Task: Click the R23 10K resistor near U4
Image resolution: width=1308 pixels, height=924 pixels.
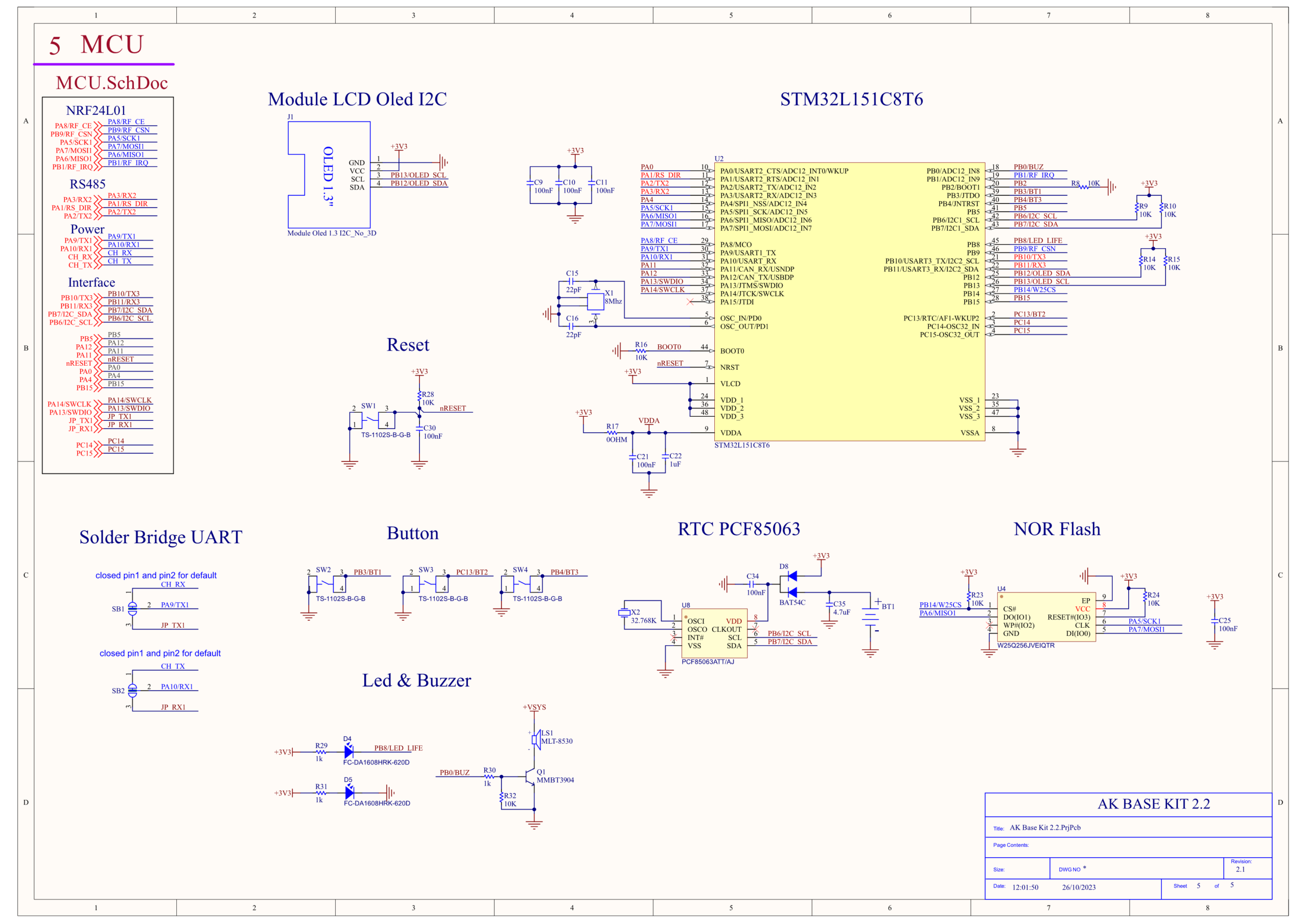Action: pos(968,597)
